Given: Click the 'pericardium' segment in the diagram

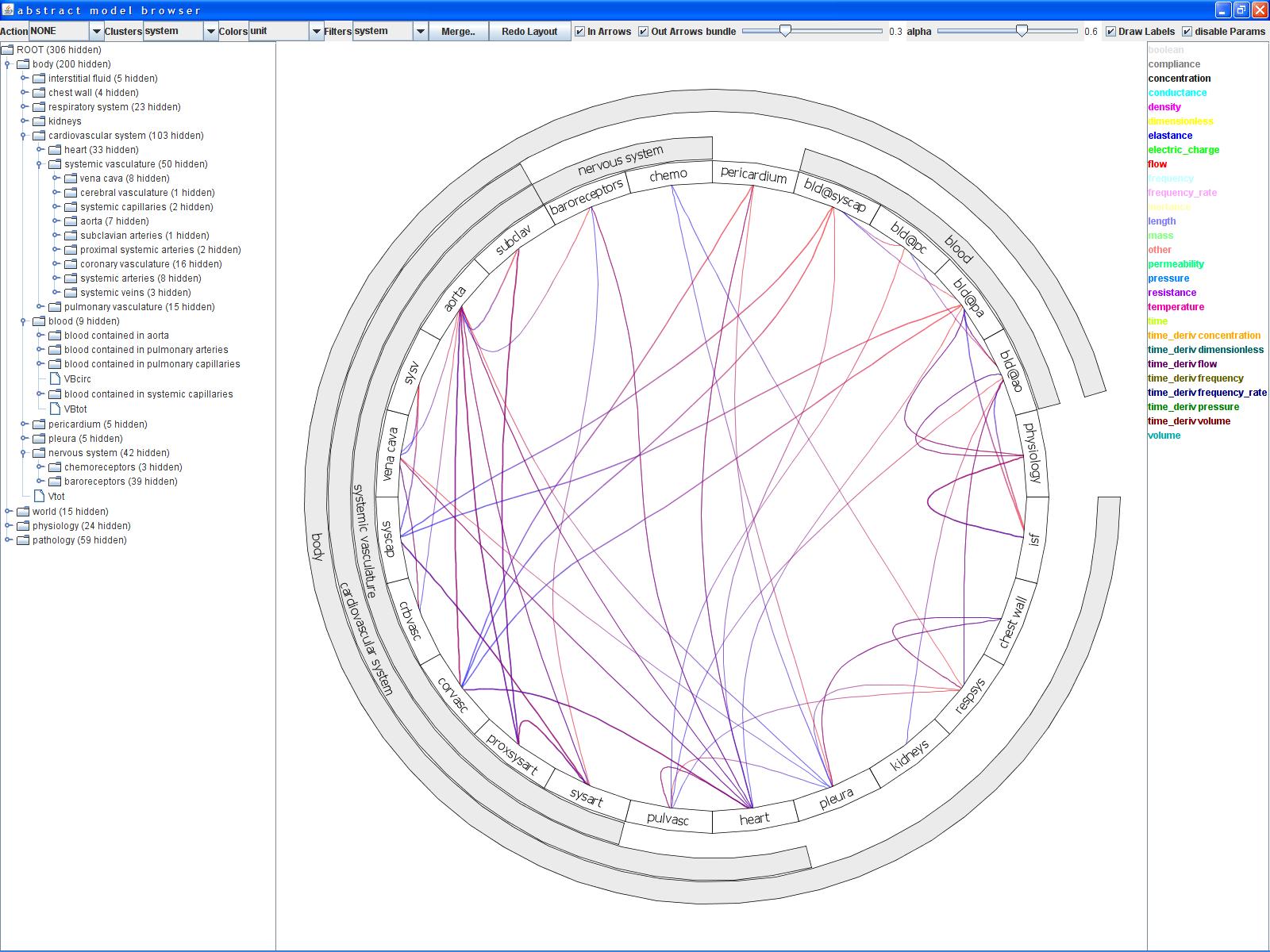Looking at the screenshot, I should point(753,175).
